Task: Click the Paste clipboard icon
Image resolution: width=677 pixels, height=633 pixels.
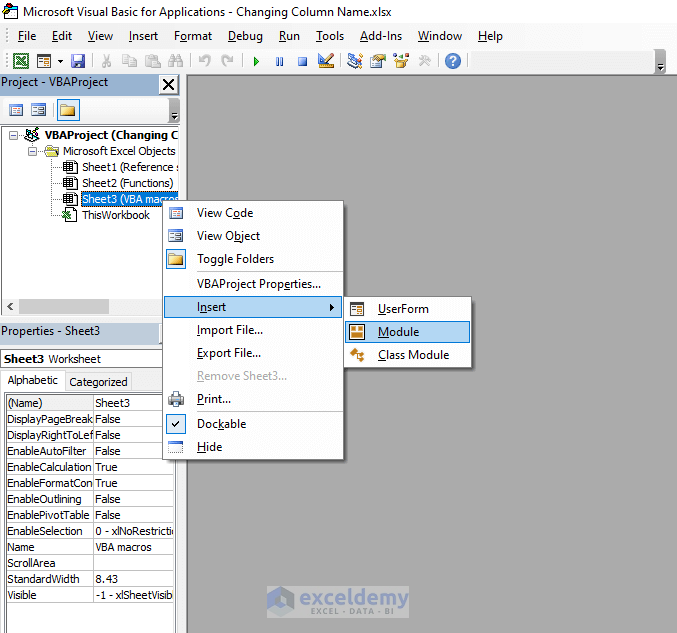Action: coord(152,61)
